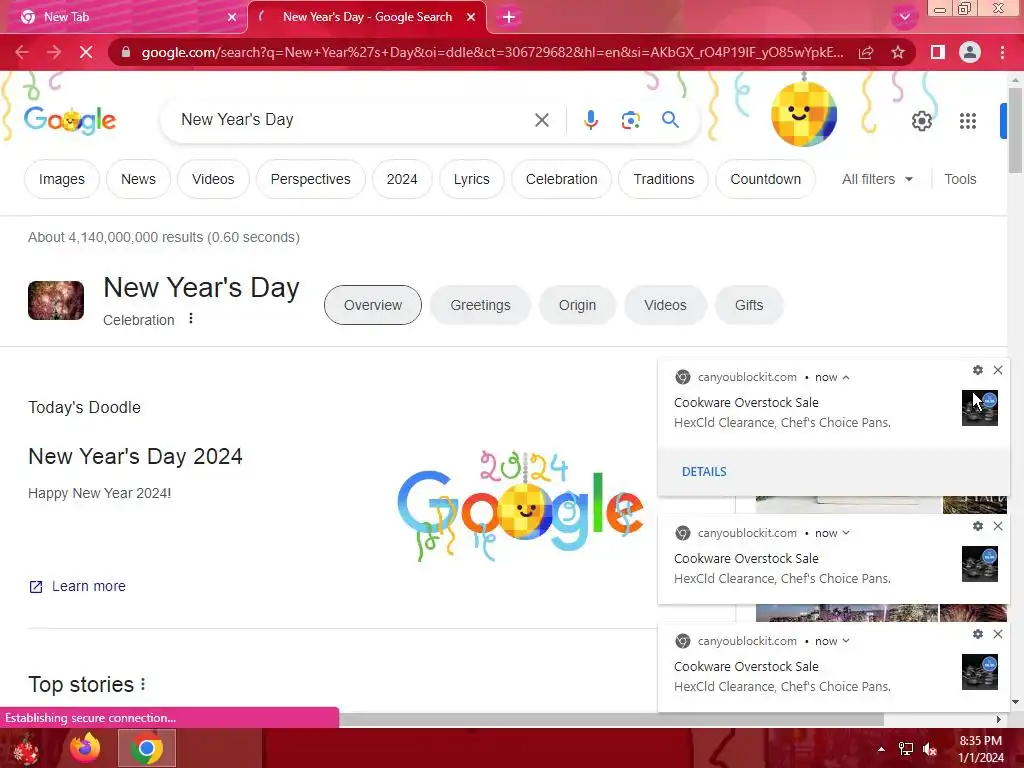The image size is (1024, 768).
Task: Click the share page icon in address bar
Action: pyautogui.click(x=866, y=52)
